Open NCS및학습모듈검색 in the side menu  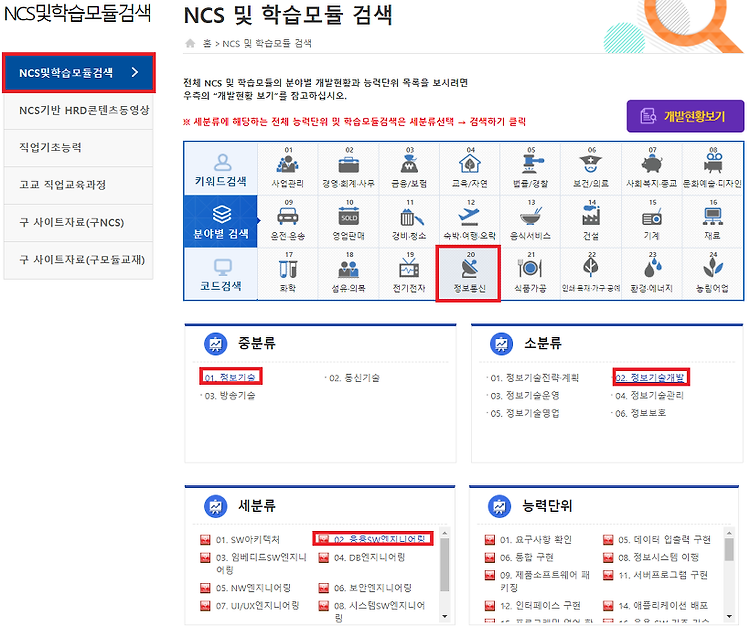point(79,73)
